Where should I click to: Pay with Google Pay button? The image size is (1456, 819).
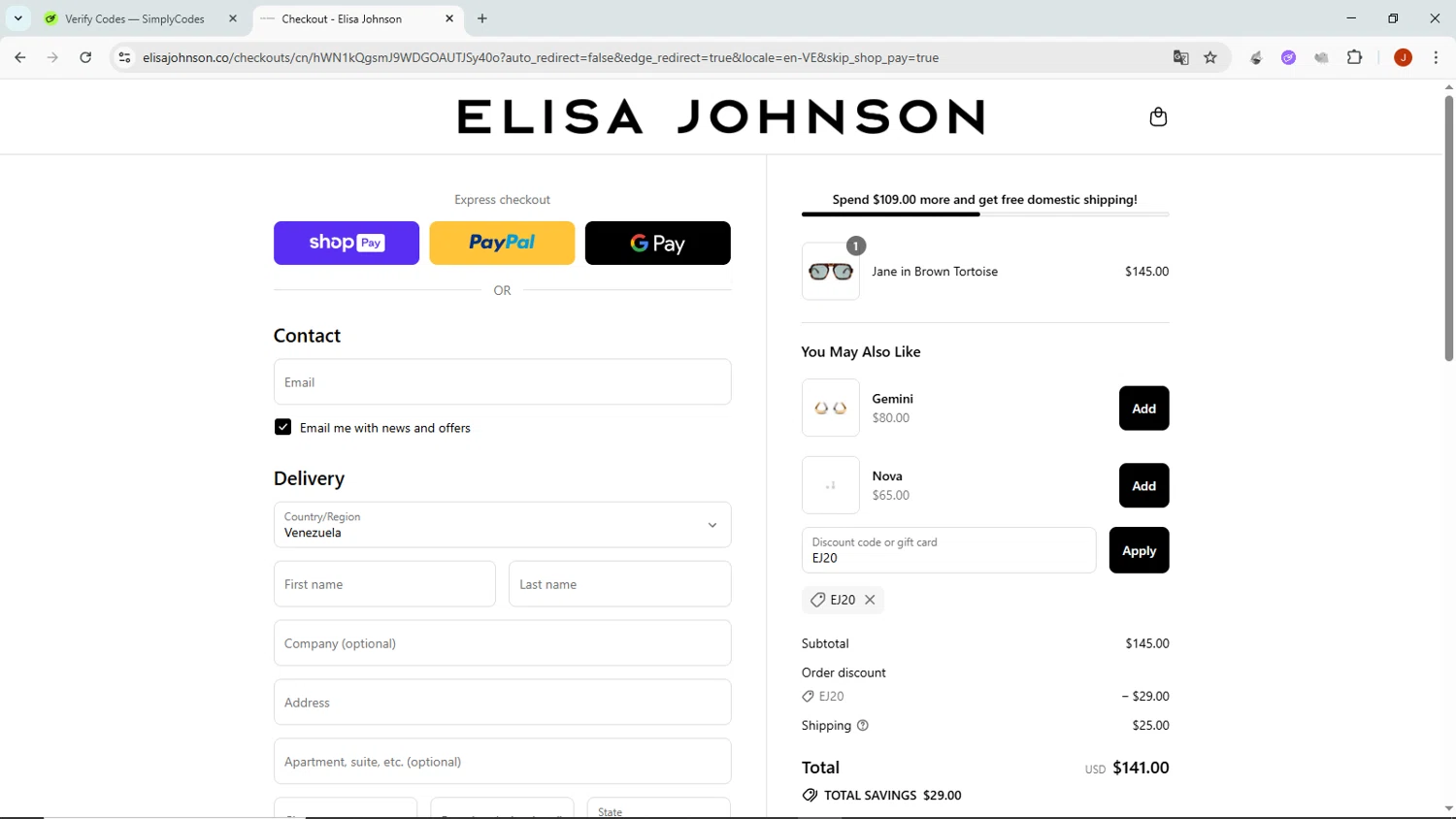pyautogui.click(x=658, y=243)
